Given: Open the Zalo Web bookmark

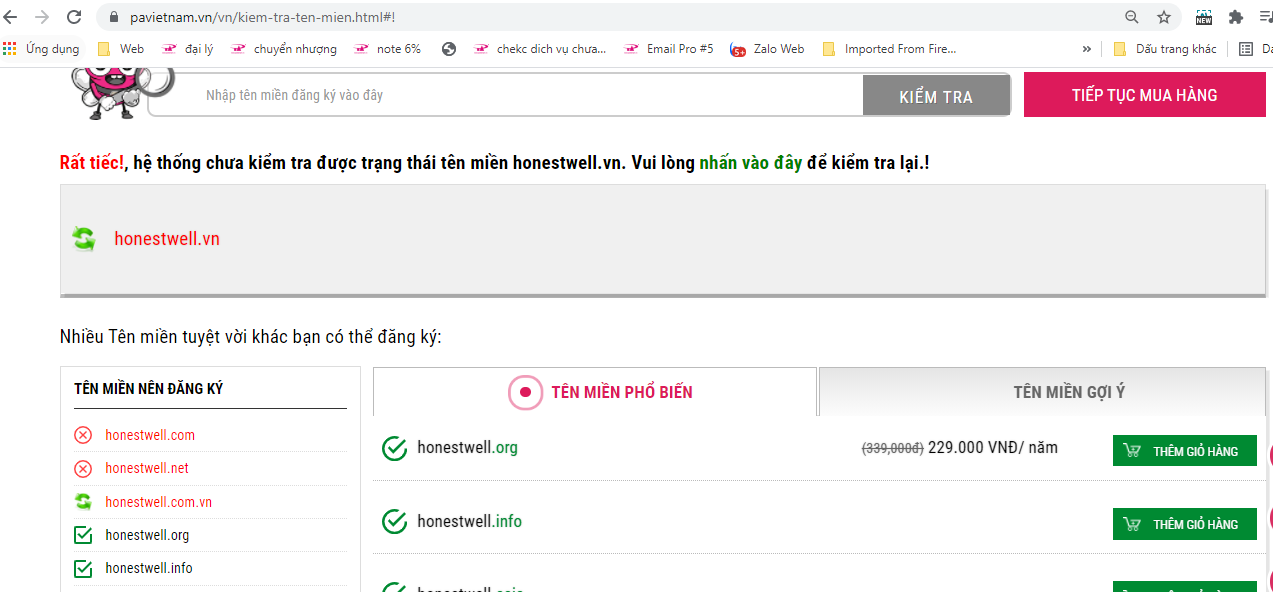Looking at the screenshot, I should 767,48.
